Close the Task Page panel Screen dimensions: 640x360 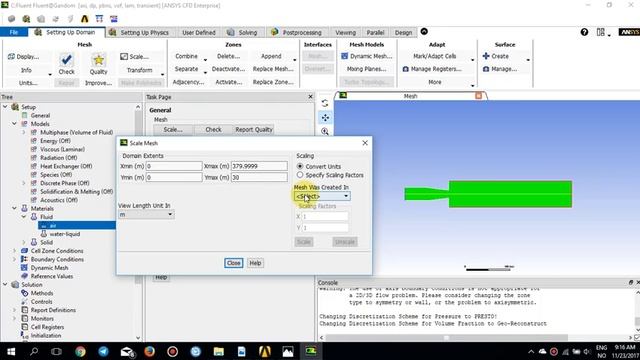click(310, 97)
